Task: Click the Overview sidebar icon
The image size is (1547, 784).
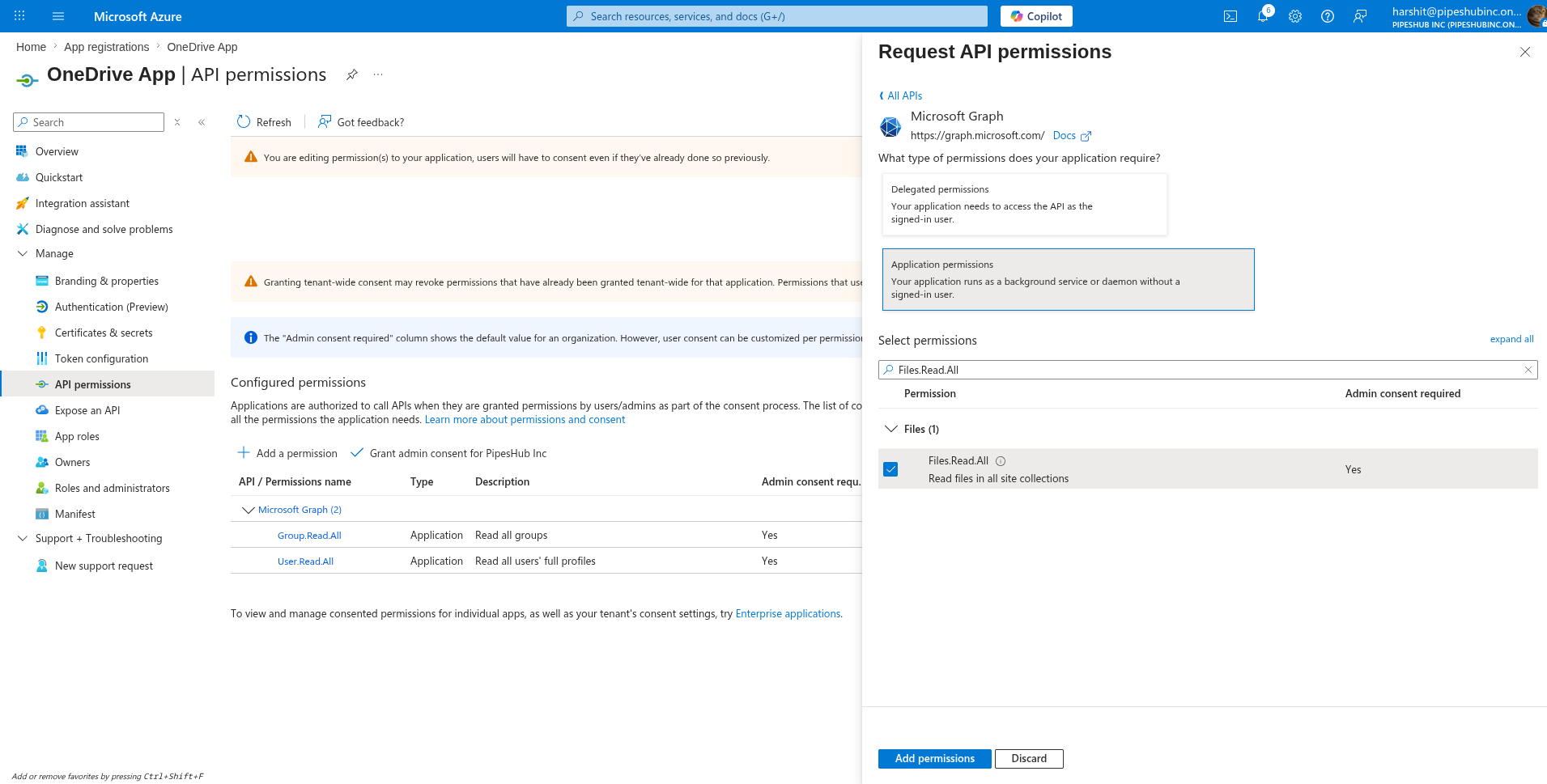Action: tap(22, 151)
